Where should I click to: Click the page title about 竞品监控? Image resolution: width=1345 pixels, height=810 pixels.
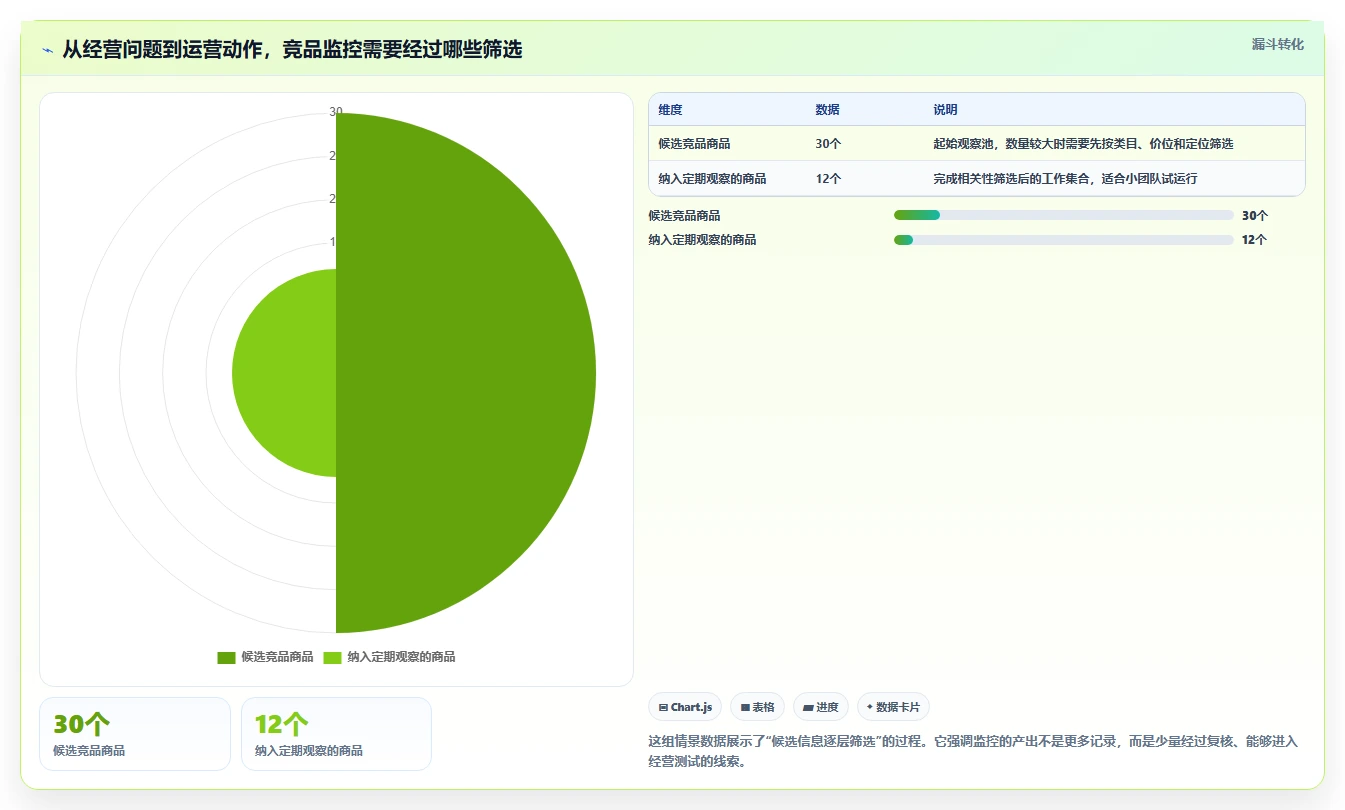coord(292,50)
